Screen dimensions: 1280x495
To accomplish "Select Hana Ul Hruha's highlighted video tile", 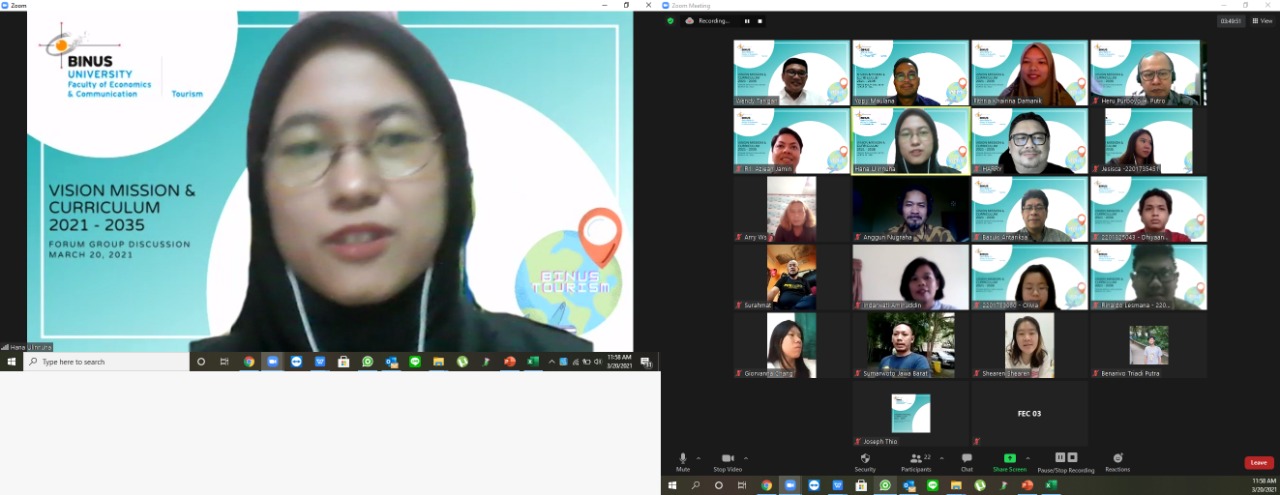I will 911,141.
